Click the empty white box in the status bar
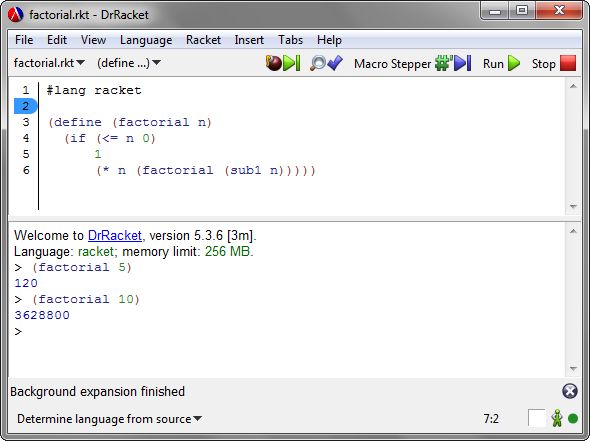590x441 pixels. click(537, 418)
